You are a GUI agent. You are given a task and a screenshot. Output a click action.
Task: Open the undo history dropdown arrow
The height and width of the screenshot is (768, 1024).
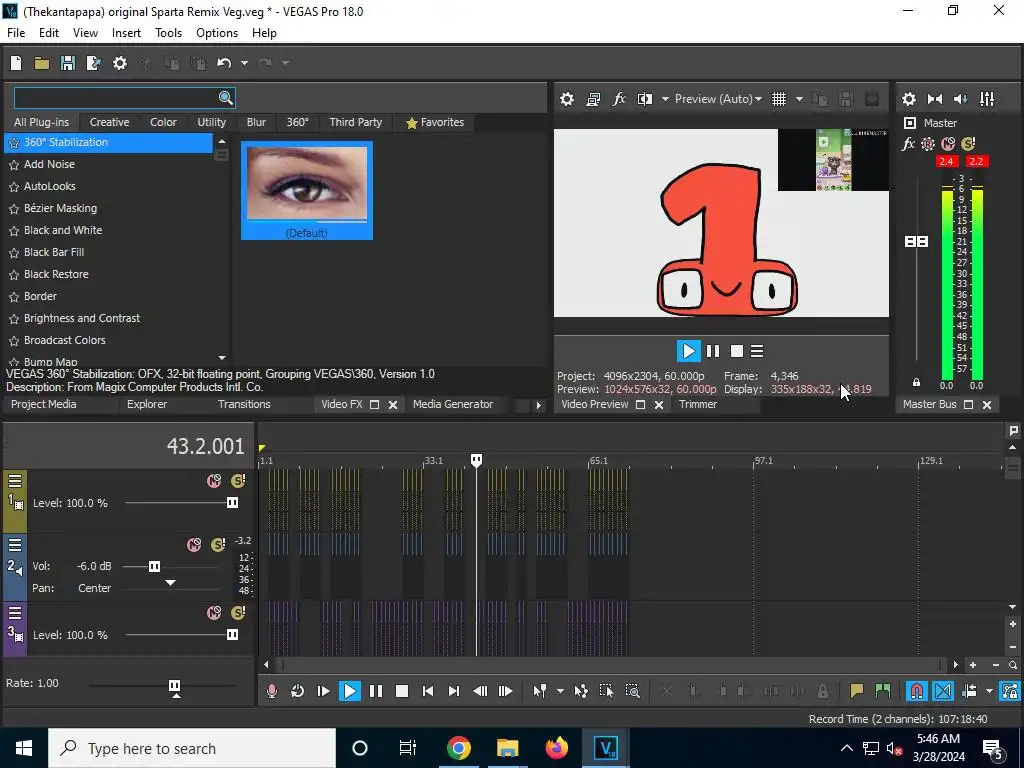point(244,63)
